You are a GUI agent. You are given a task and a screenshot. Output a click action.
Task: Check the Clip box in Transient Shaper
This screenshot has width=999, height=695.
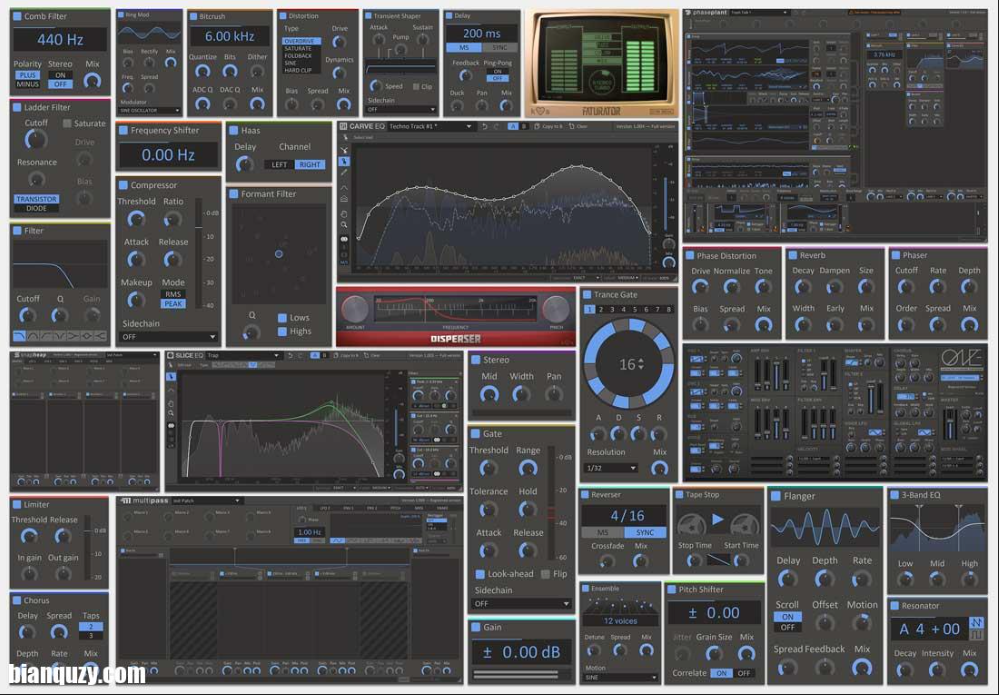(x=416, y=87)
